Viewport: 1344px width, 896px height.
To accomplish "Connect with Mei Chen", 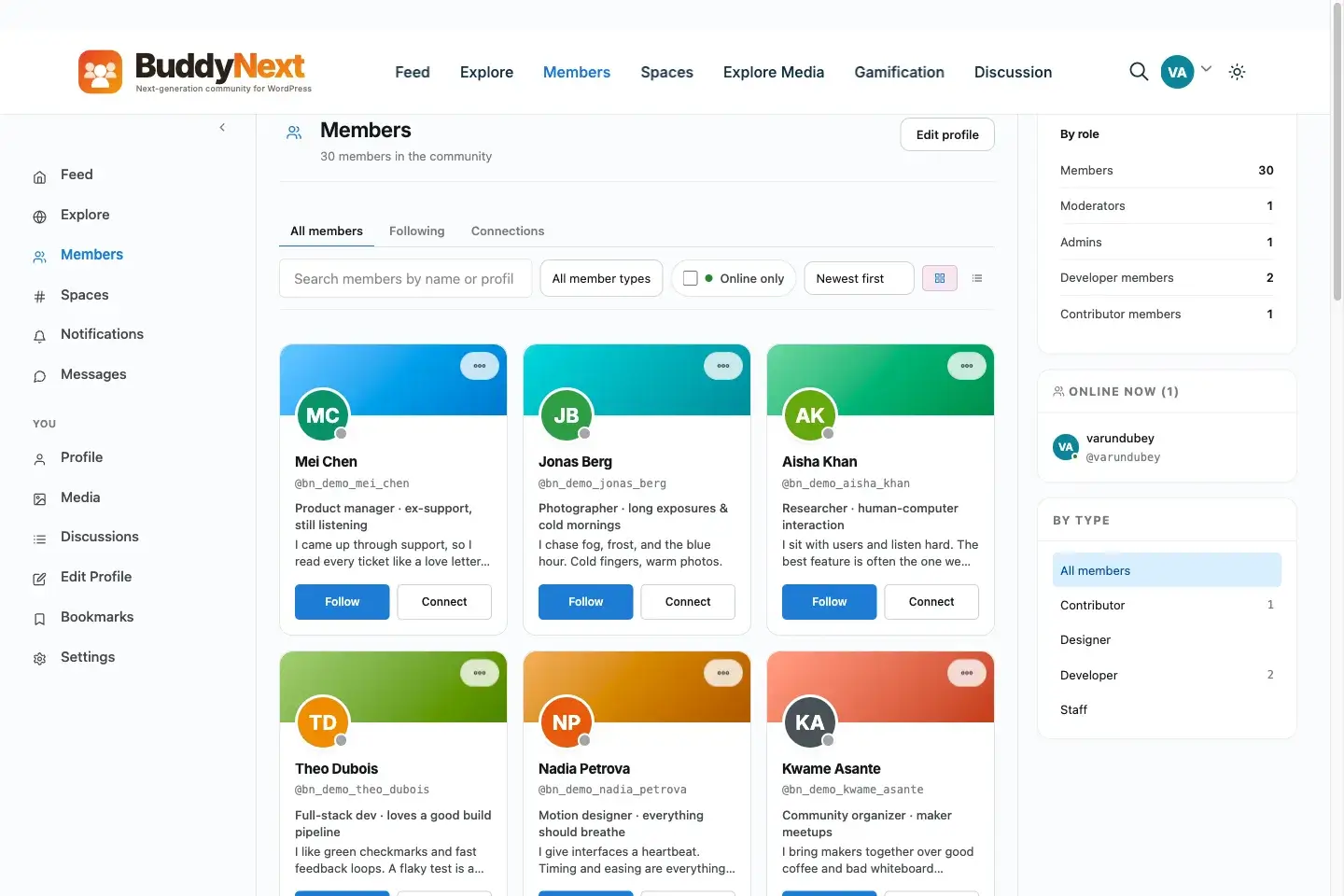I will [444, 602].
